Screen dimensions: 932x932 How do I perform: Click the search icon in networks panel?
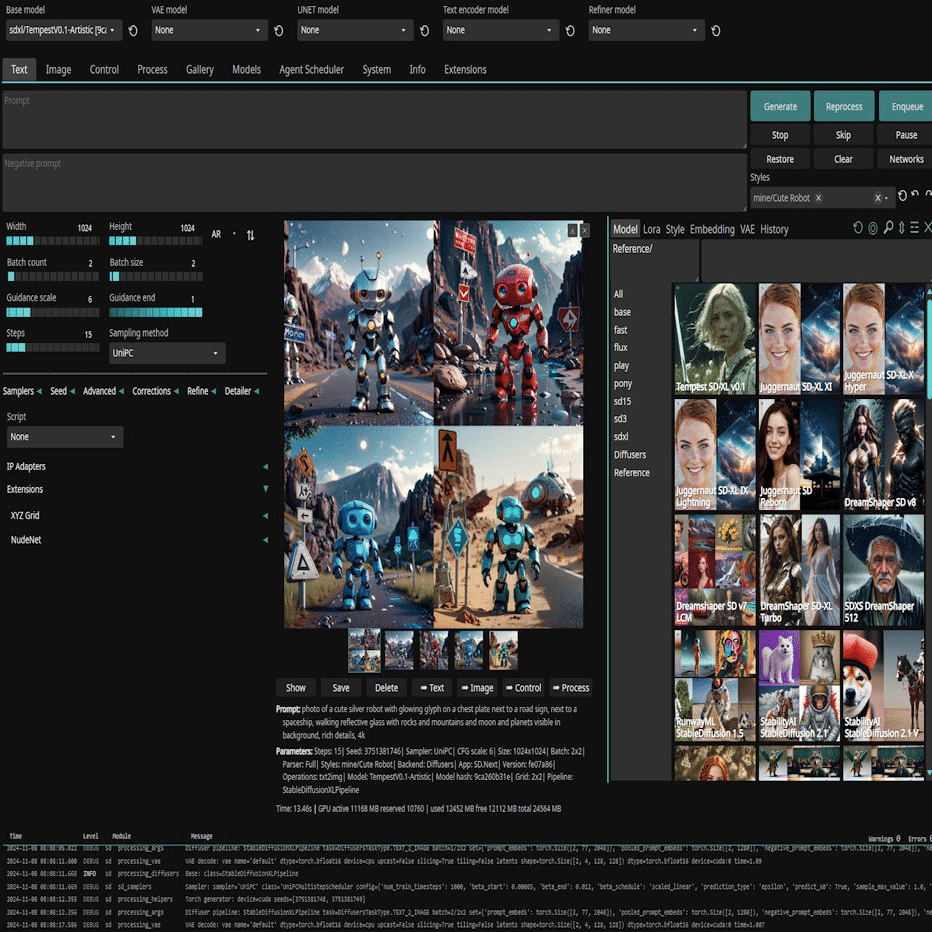[x=887, y=229]
